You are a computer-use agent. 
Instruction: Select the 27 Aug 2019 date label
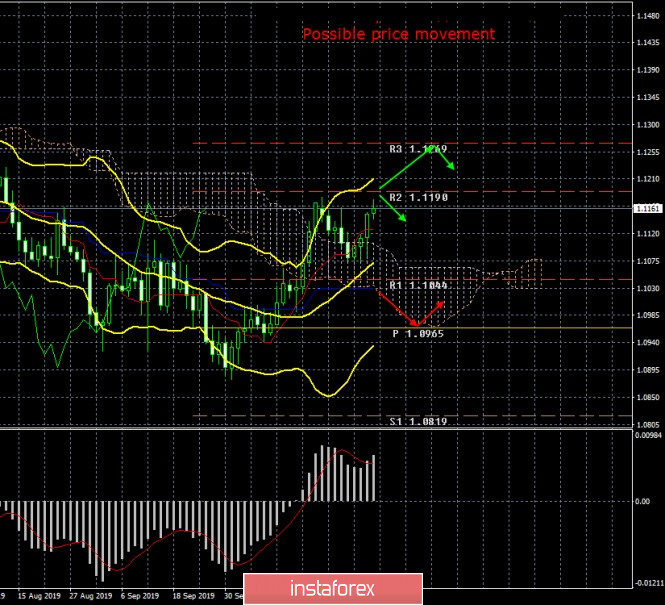[x=91, y=596]
